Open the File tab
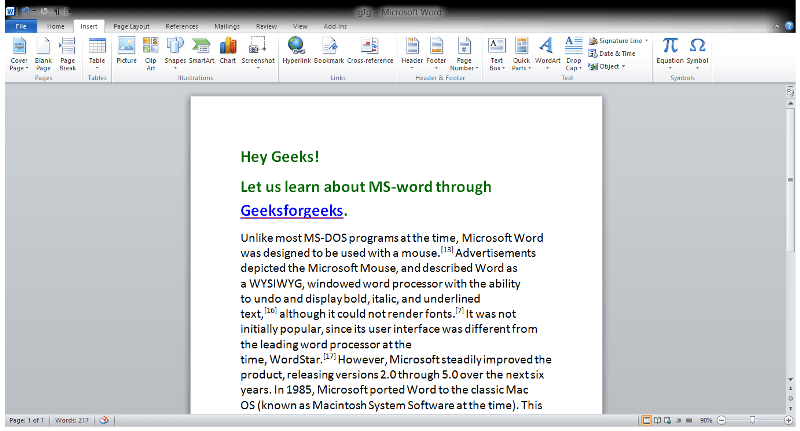 click(x=21, y=27)
